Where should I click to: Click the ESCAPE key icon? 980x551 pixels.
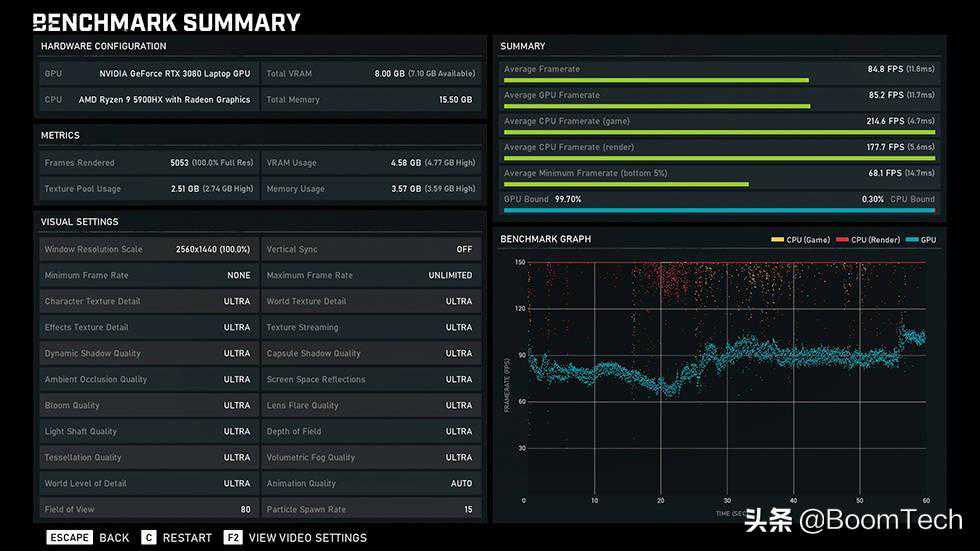[x=70, y=538]
